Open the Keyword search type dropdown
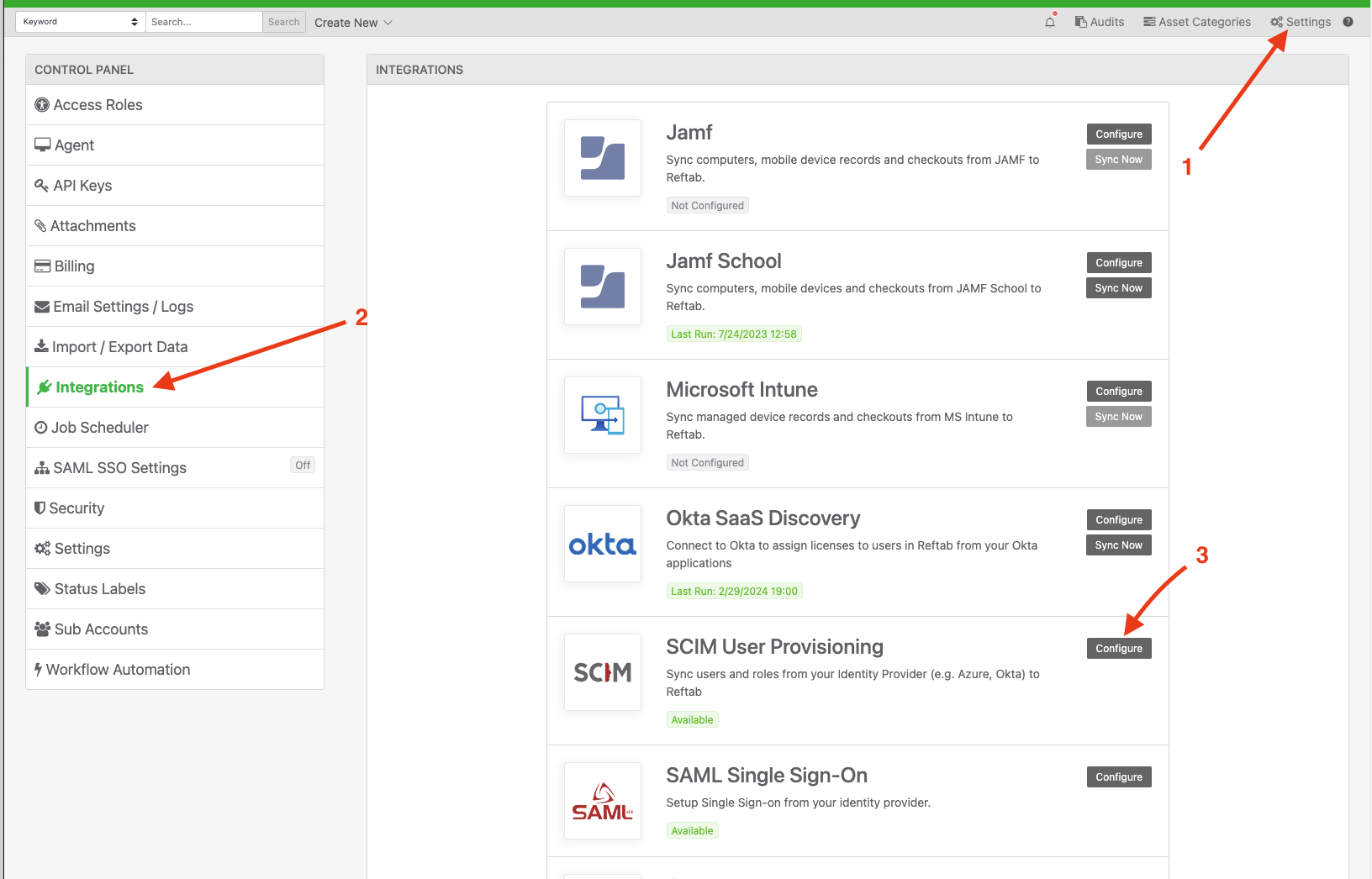The width and height of the screenshot is (1372, 879). click(x=80, y=21)
